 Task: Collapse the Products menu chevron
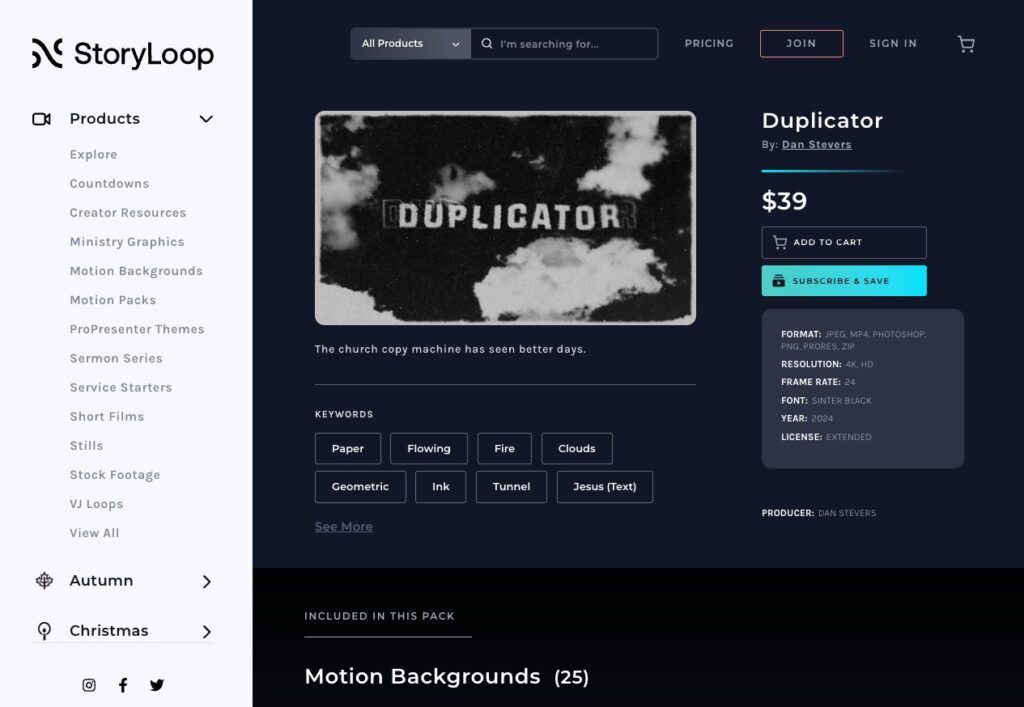206,119
